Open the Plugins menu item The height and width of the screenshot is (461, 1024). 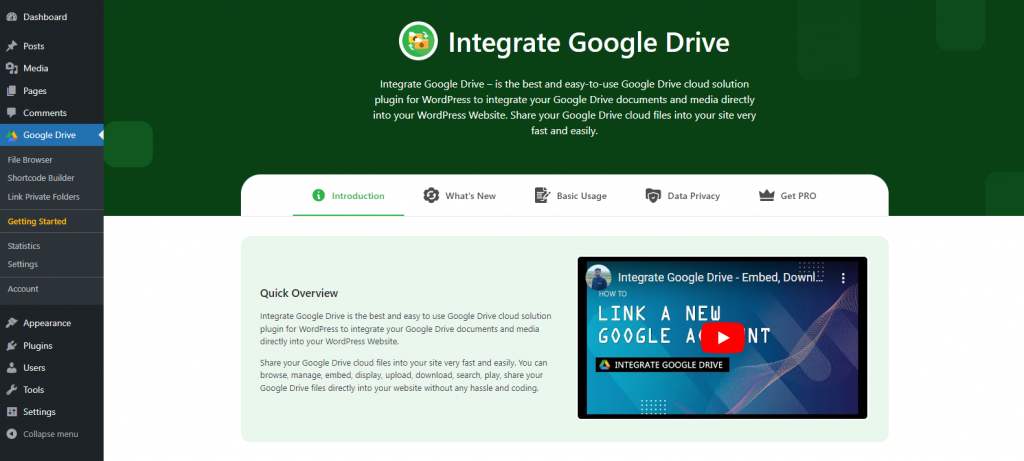point(52,345)
